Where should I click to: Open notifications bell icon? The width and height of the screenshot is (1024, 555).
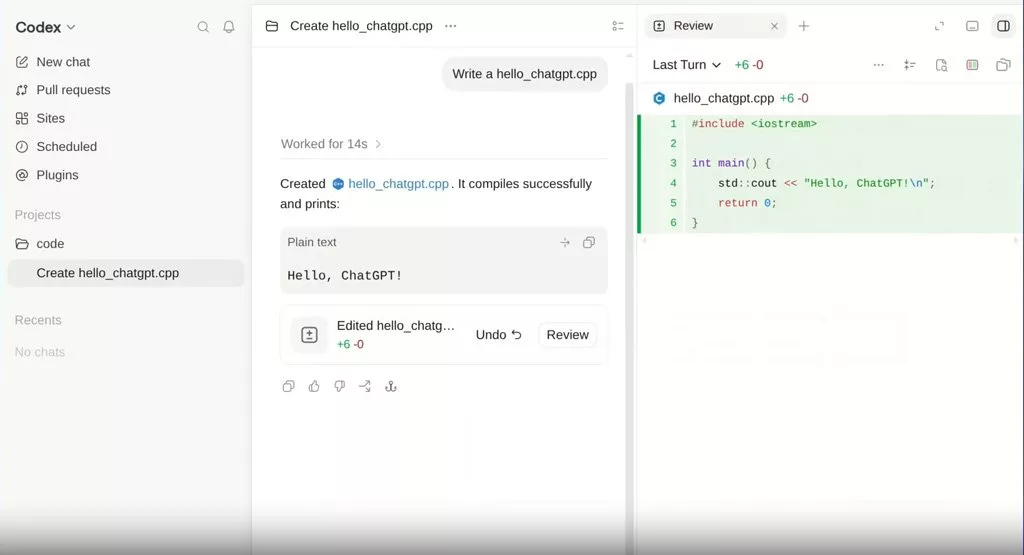(x=229, y=27)
